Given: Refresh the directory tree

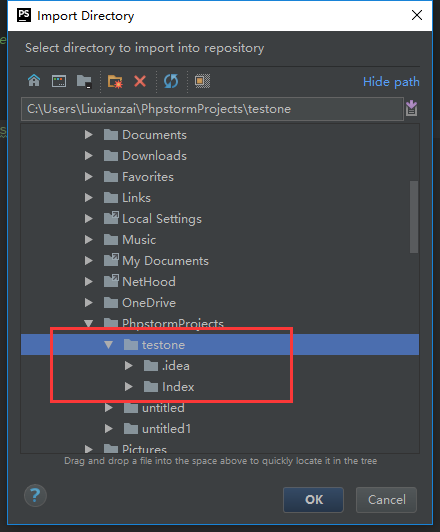Looking at the screenshot, I should pos(171,81).
